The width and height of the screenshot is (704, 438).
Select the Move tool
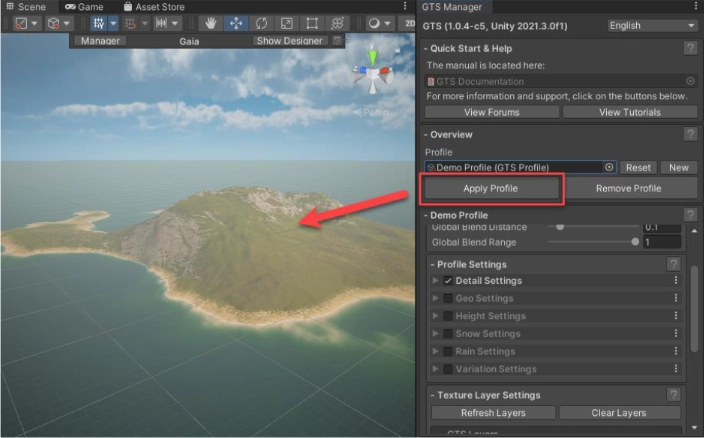coord(236,23)
